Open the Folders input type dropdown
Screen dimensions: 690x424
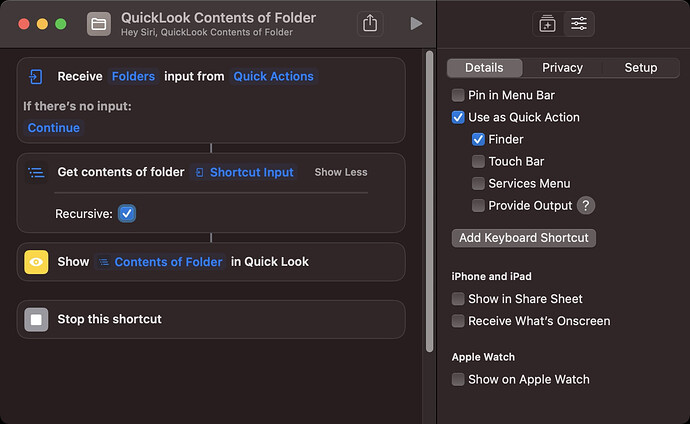[133, 77]
